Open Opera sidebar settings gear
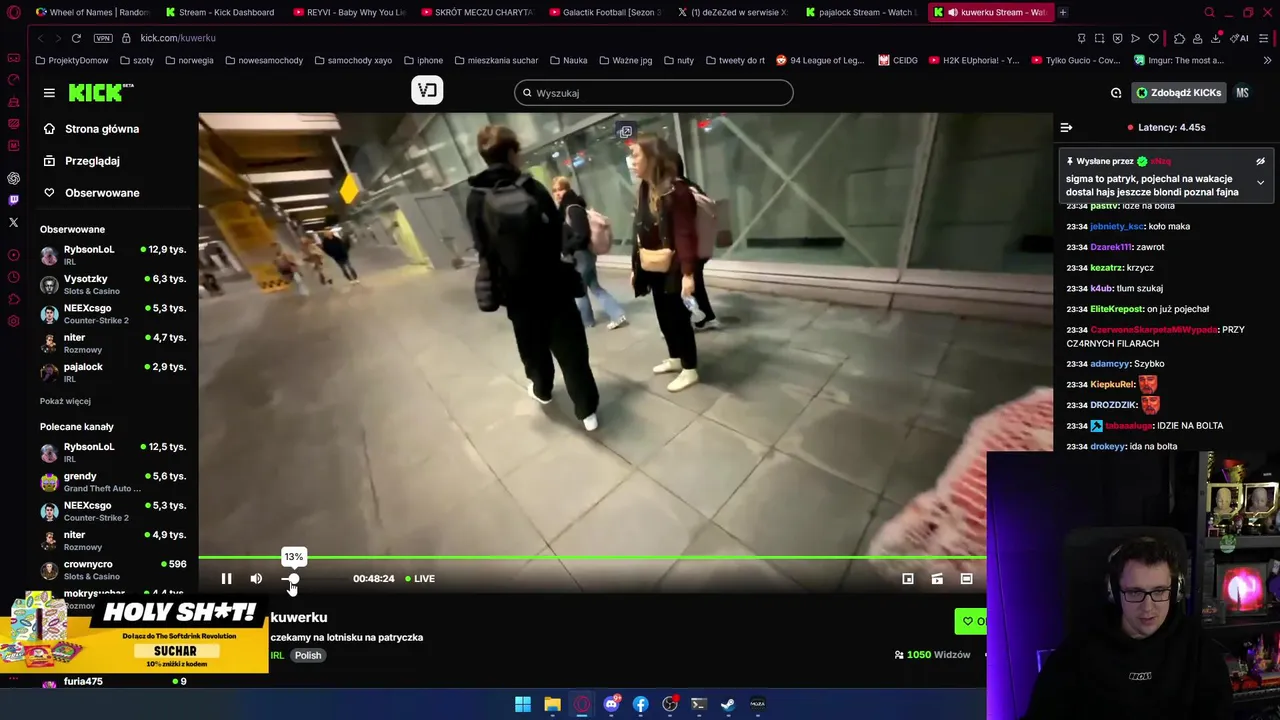1280x720 pixels. 13,321
